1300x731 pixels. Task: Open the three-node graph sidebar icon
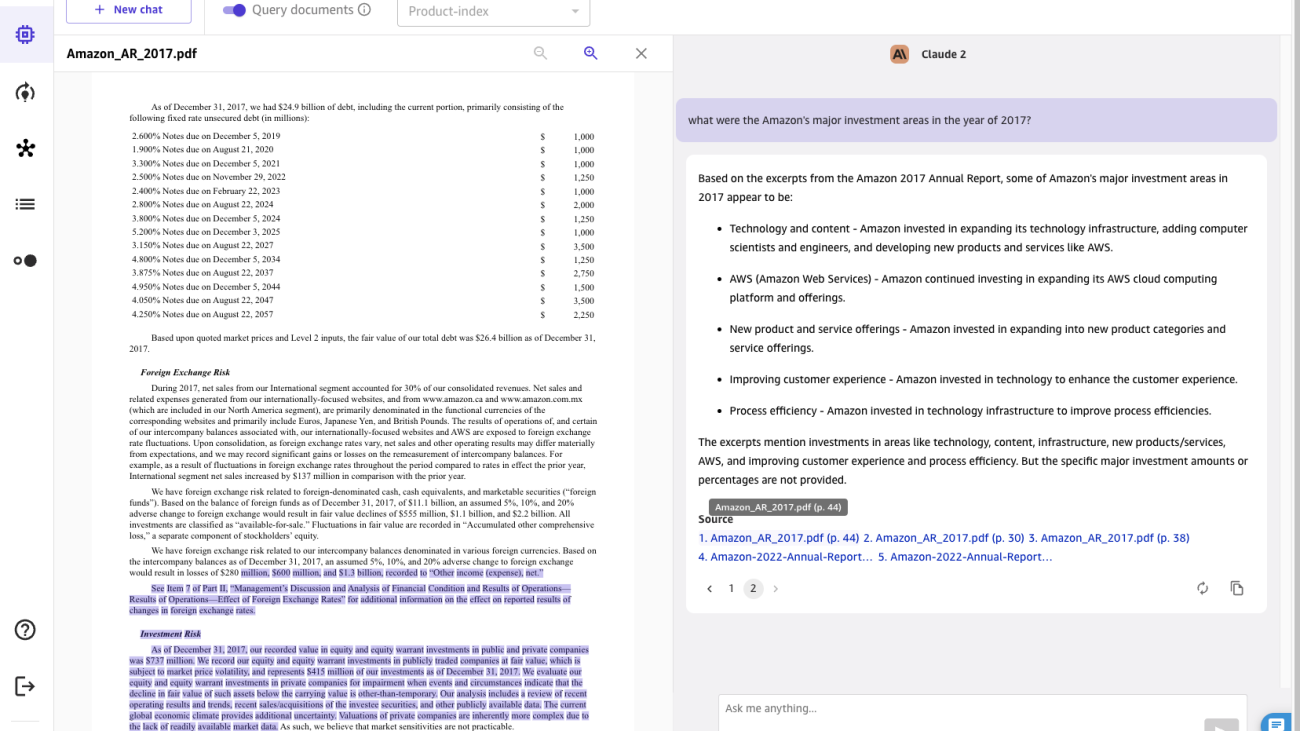click(26, 149)
